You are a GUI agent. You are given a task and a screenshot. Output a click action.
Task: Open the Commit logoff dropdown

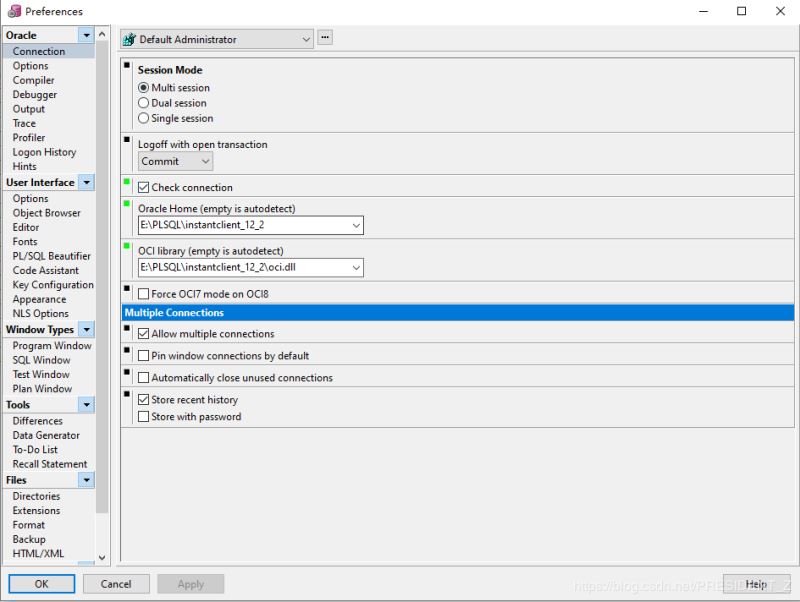175,162
